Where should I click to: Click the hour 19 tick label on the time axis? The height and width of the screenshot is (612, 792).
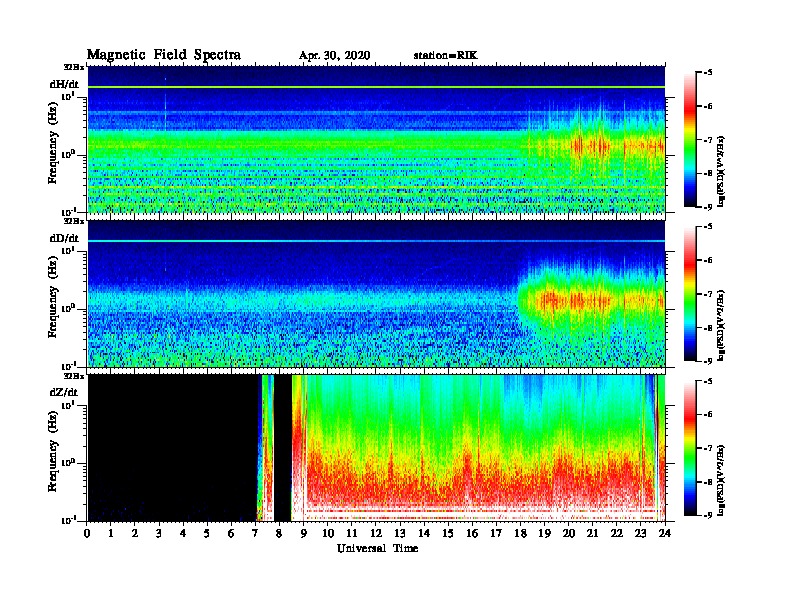(x=544, y=533)
